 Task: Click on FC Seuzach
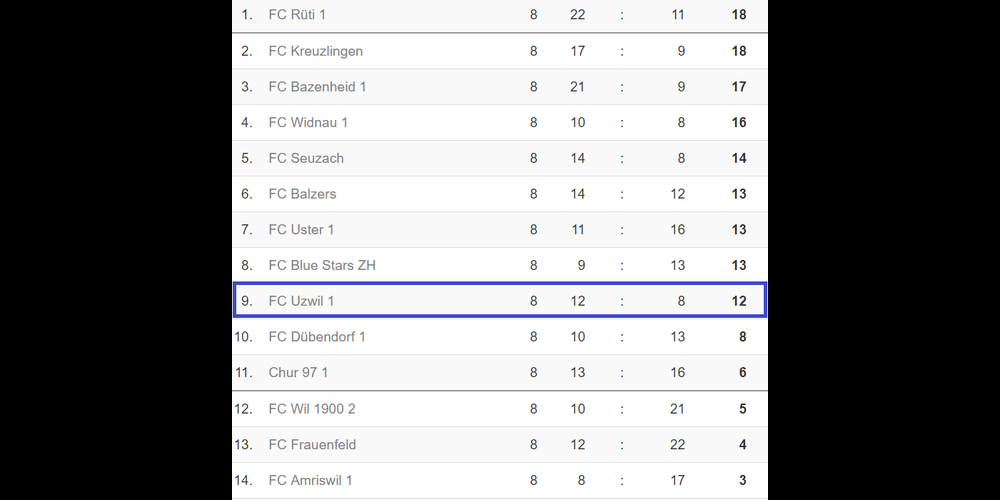[x=306, y=158]
